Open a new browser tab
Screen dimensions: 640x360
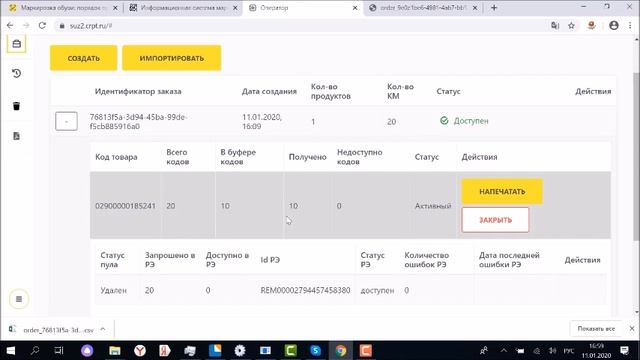tap(494, 8)
